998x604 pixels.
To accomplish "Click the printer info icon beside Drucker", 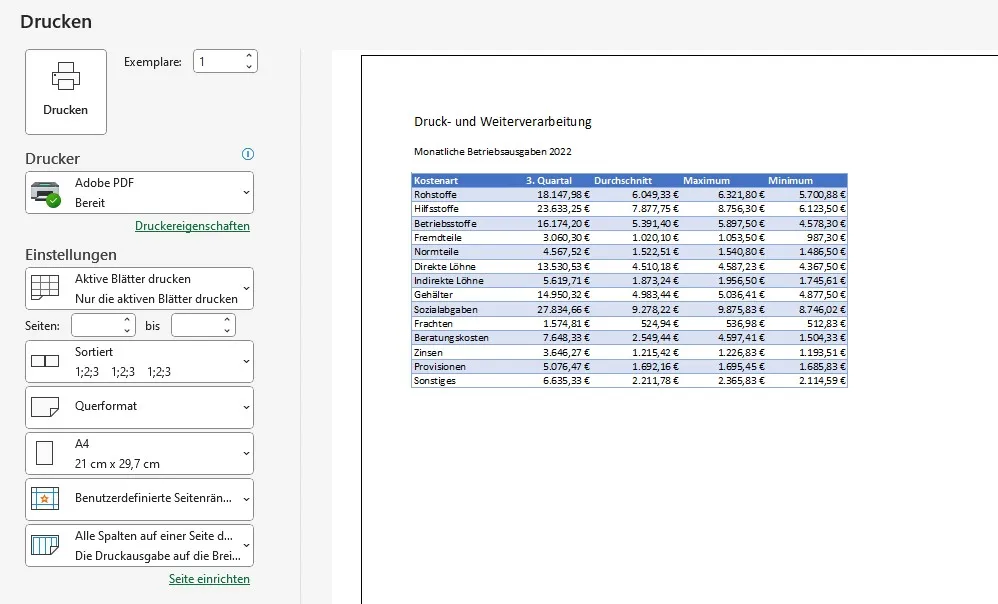I will click(x=248, y=154).
